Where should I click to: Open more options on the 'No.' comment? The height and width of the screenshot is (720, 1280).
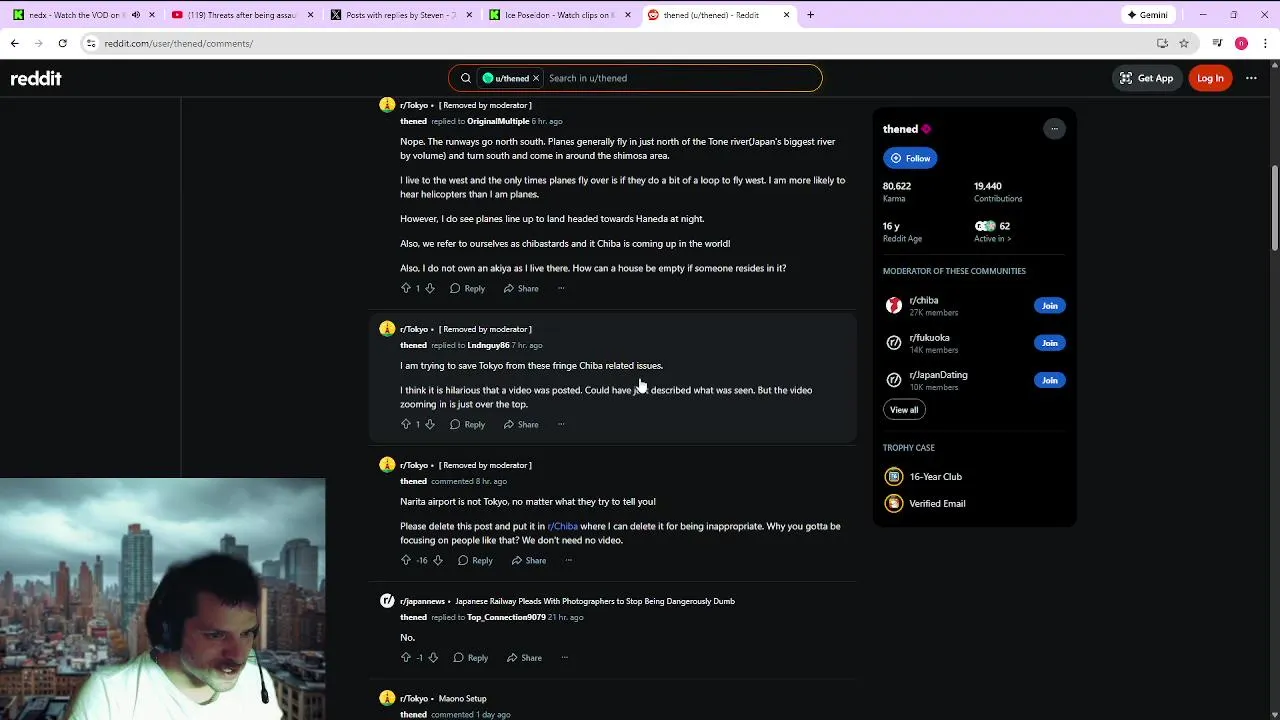coord(564,657)
